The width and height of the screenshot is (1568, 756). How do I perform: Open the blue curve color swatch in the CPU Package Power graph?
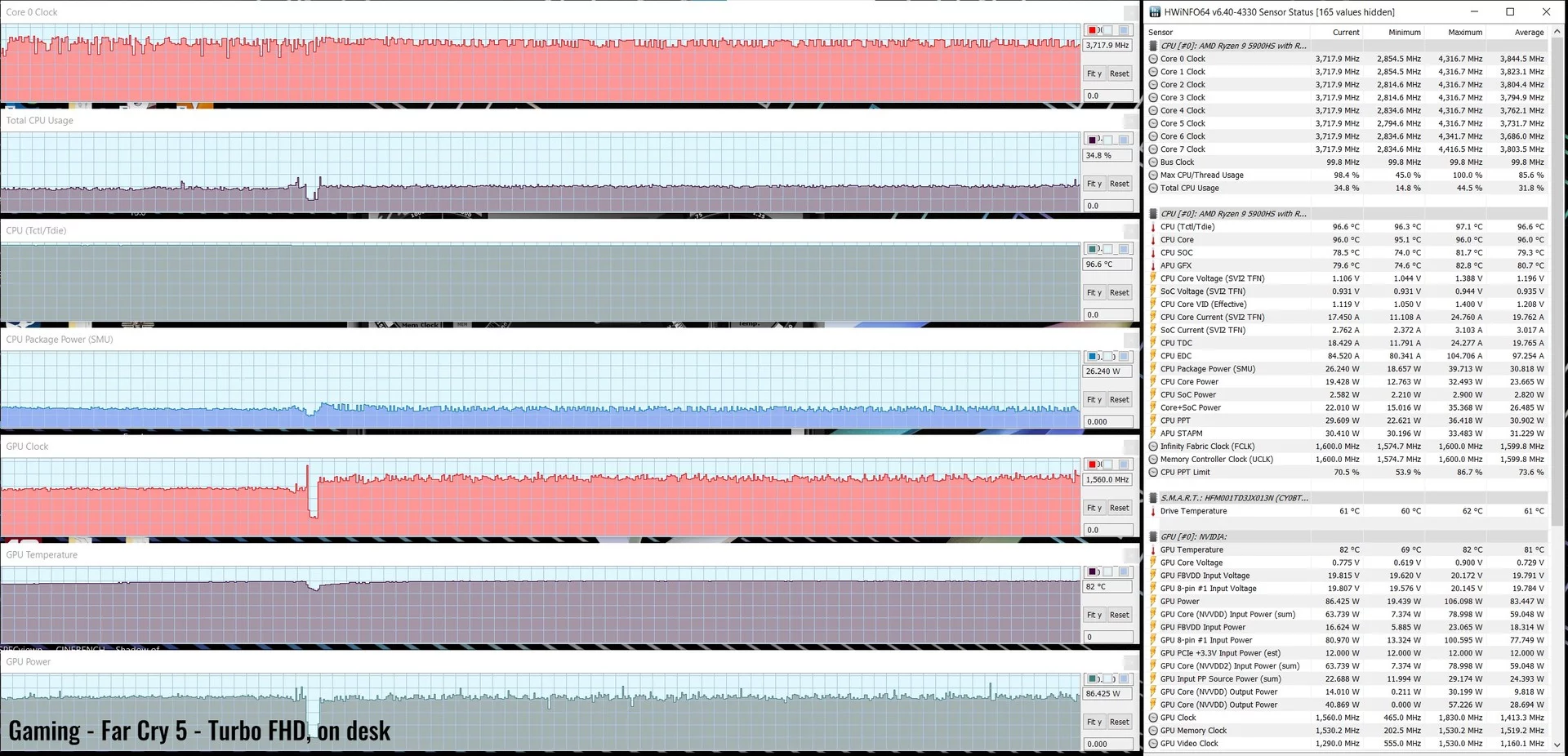point(1093,357)
